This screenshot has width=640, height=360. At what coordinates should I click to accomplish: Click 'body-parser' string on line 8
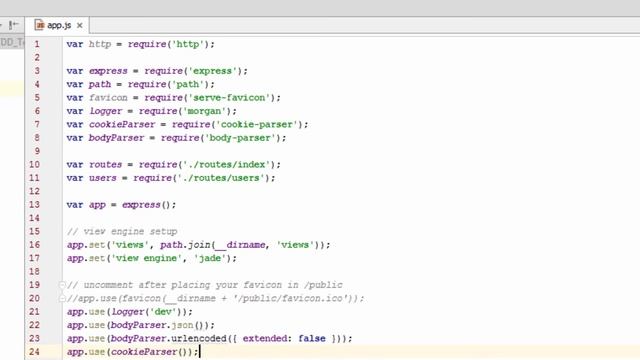[x=240, y=138]
